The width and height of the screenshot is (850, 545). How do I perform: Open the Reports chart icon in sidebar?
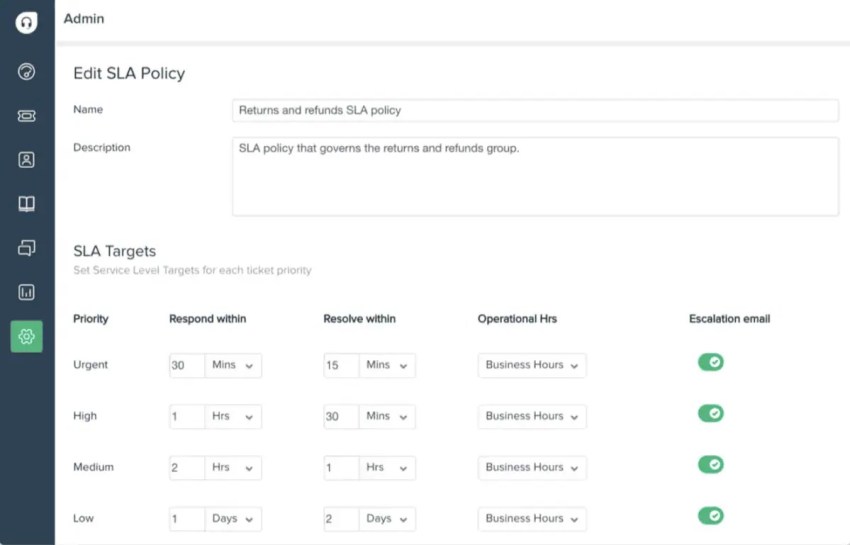[27, 292]
